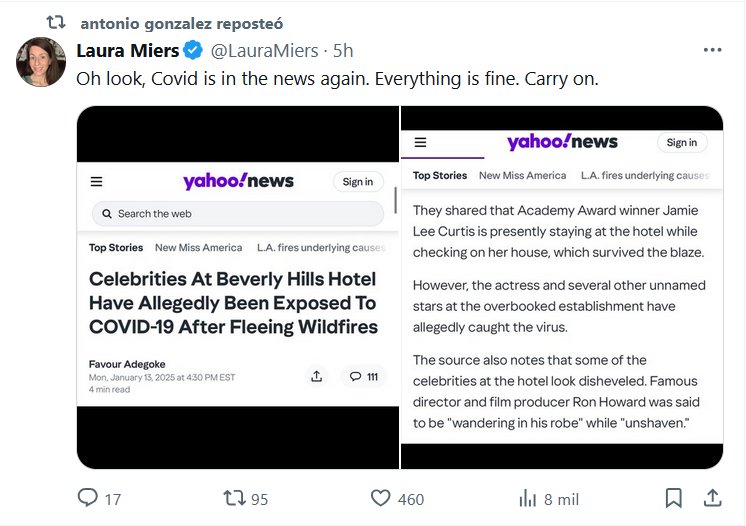Viewport: 746px width, 526px height.
Task: Click Search the web field
Action: pos(238,213)
